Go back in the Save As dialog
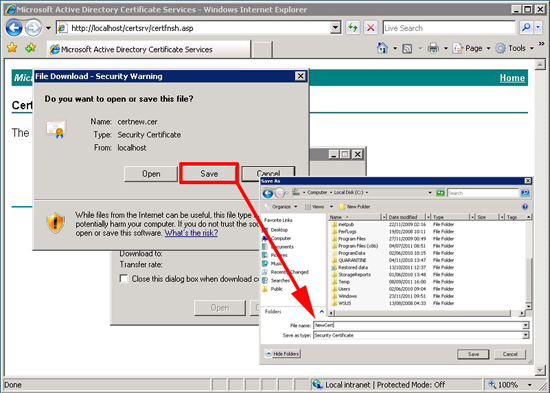Viewport: 550px width, 393px height. tap(268, 193)
